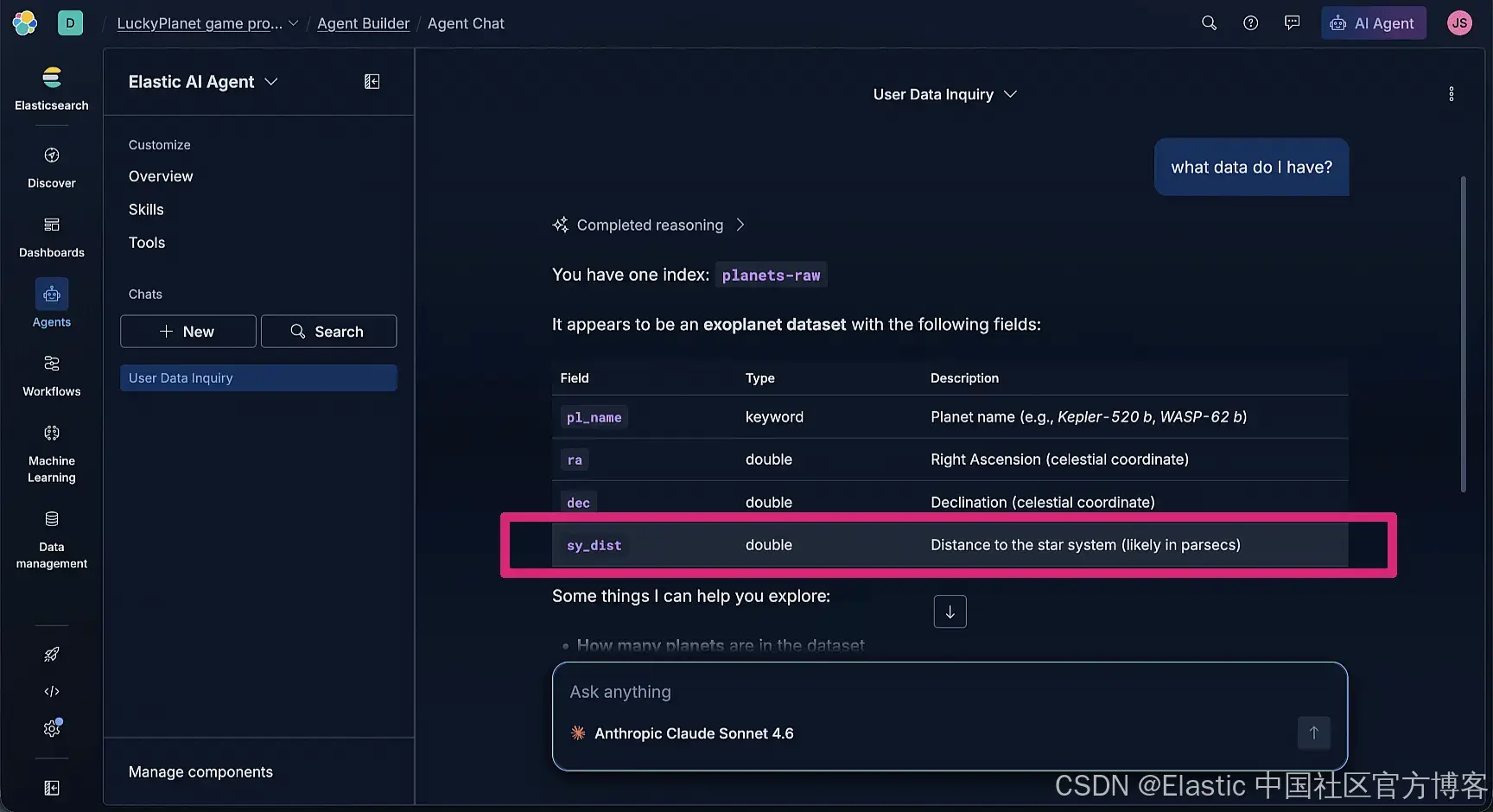Open the developer tools code icon
The image size is (1493, 812).
click(52, 691)
